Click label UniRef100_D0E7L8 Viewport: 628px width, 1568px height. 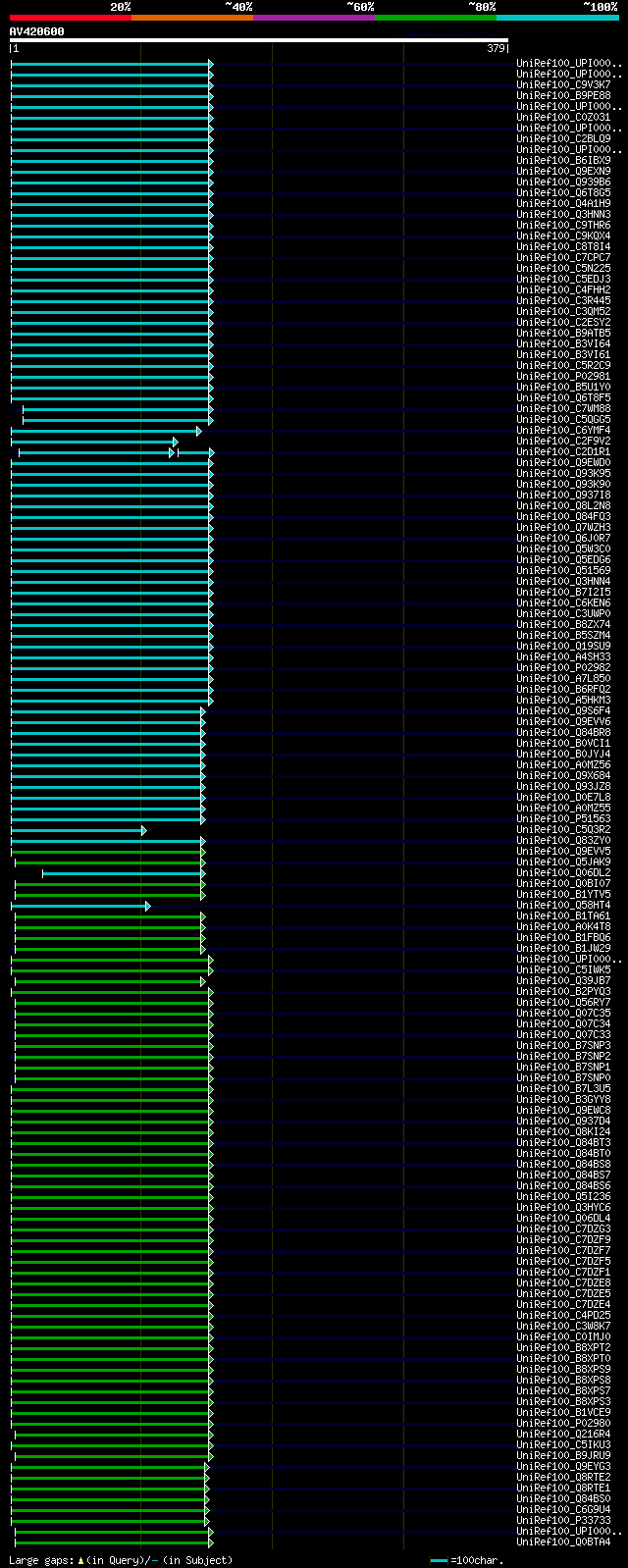point(563,798)
